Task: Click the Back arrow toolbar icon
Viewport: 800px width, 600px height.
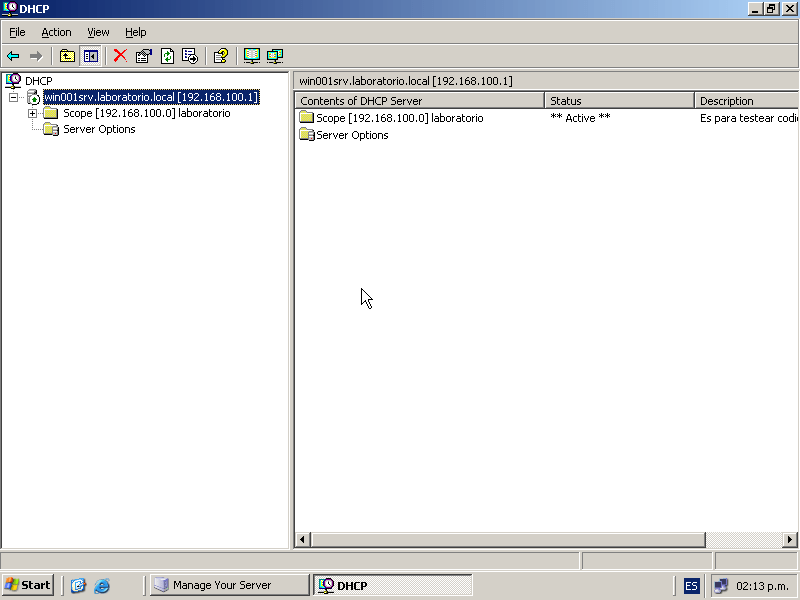Action: (13, 56)
